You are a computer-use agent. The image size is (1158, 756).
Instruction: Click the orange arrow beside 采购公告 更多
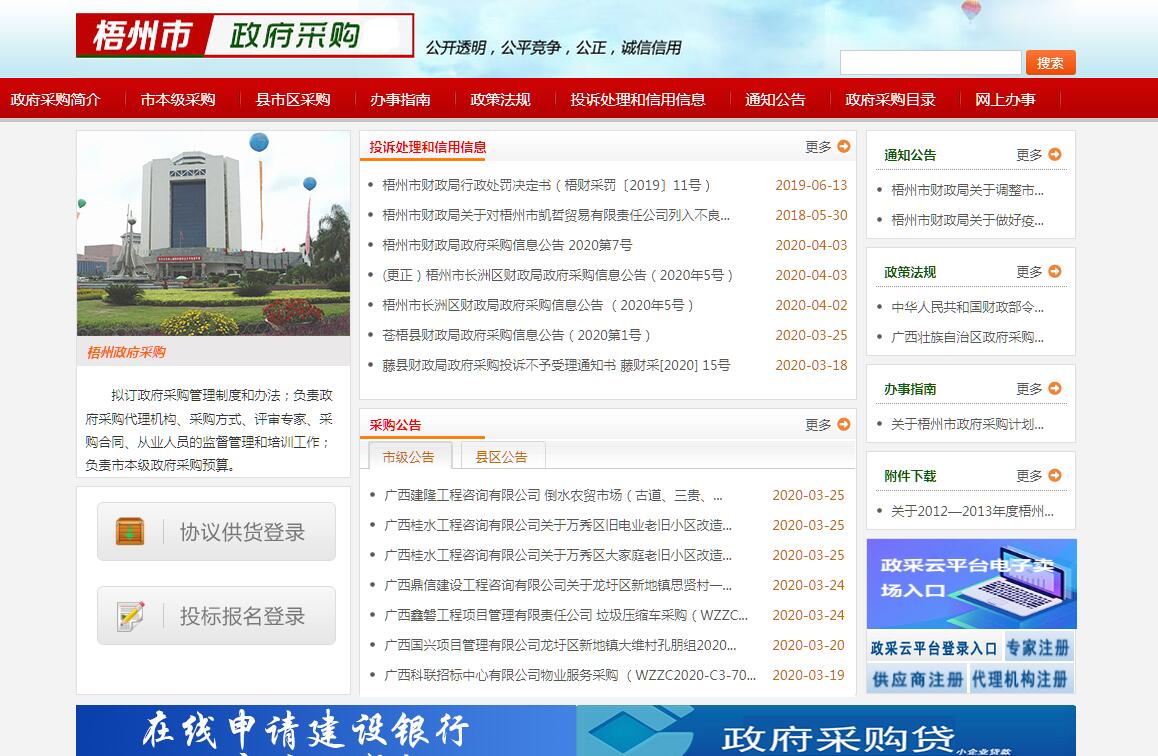click(844, 424)
